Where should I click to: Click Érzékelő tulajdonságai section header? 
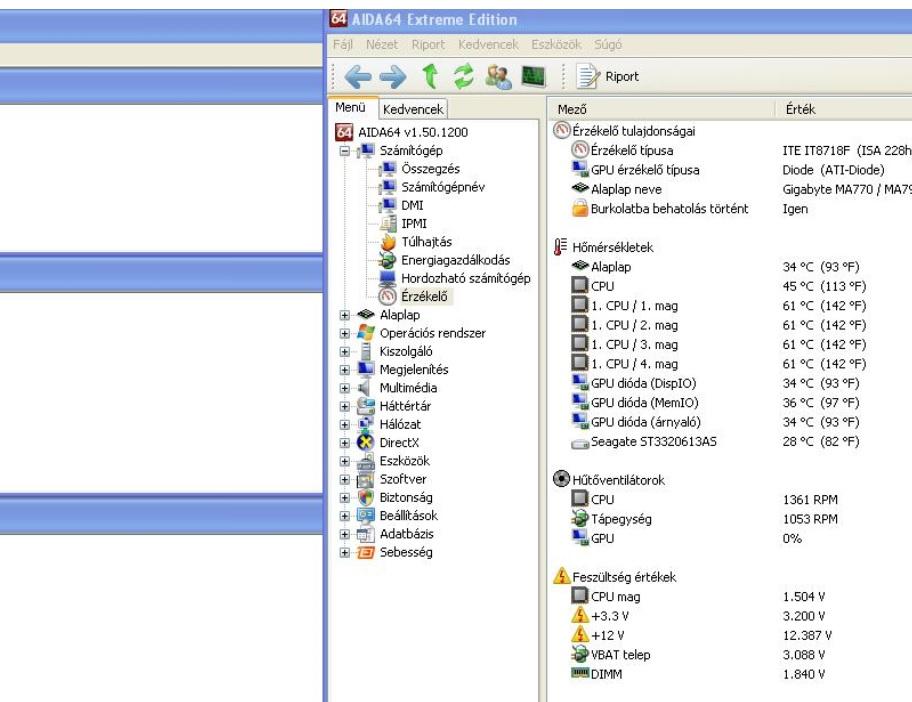click(x=633, y=131)
